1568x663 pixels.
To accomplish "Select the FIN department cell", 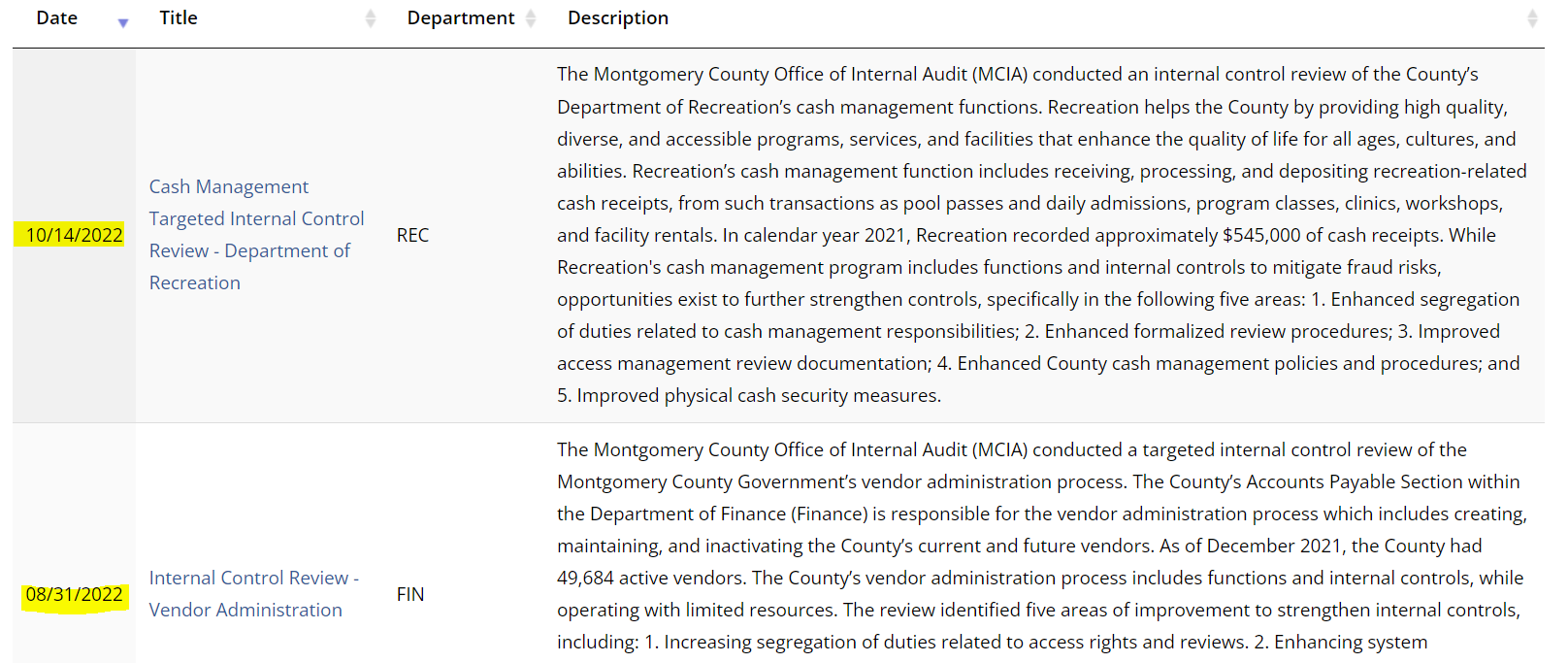I will tap(410, 594).
